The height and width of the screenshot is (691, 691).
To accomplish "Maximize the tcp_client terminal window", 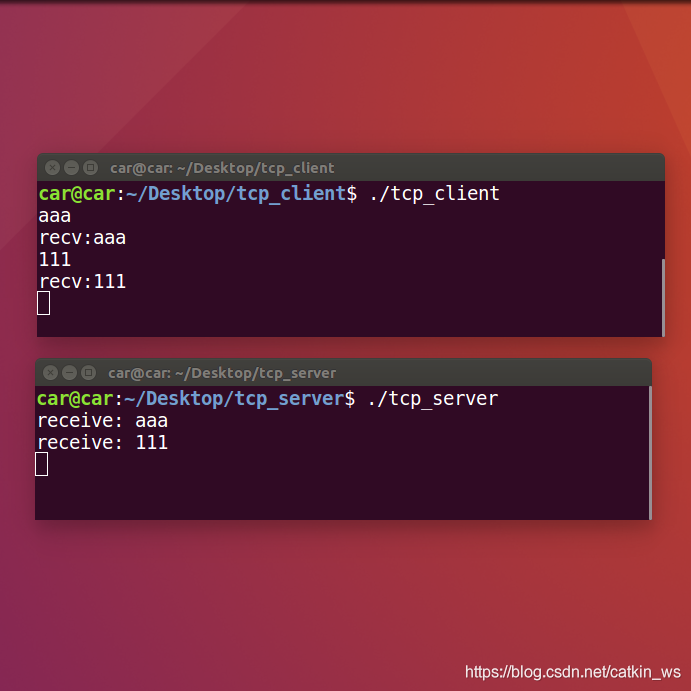I will pos(91,167).
